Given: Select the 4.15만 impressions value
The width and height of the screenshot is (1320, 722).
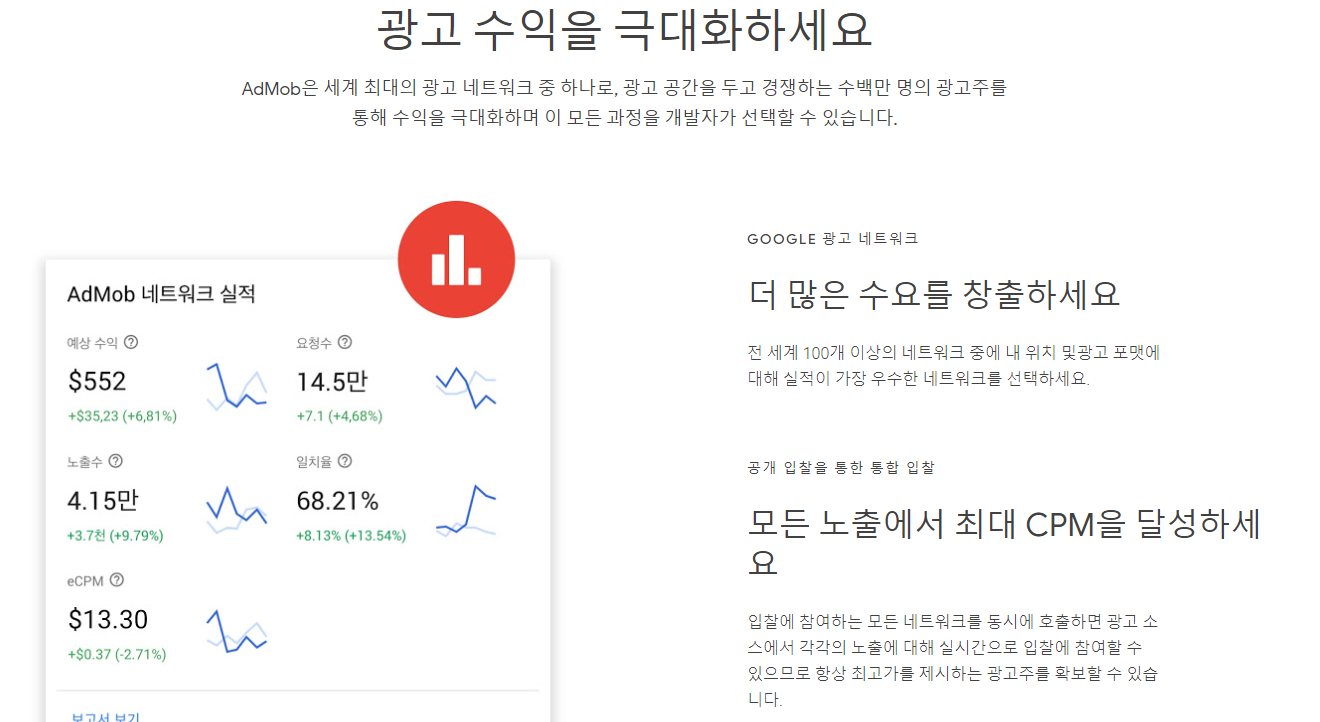Looking at the screenshot, I should pyautogui.click(x=104, y=500).
